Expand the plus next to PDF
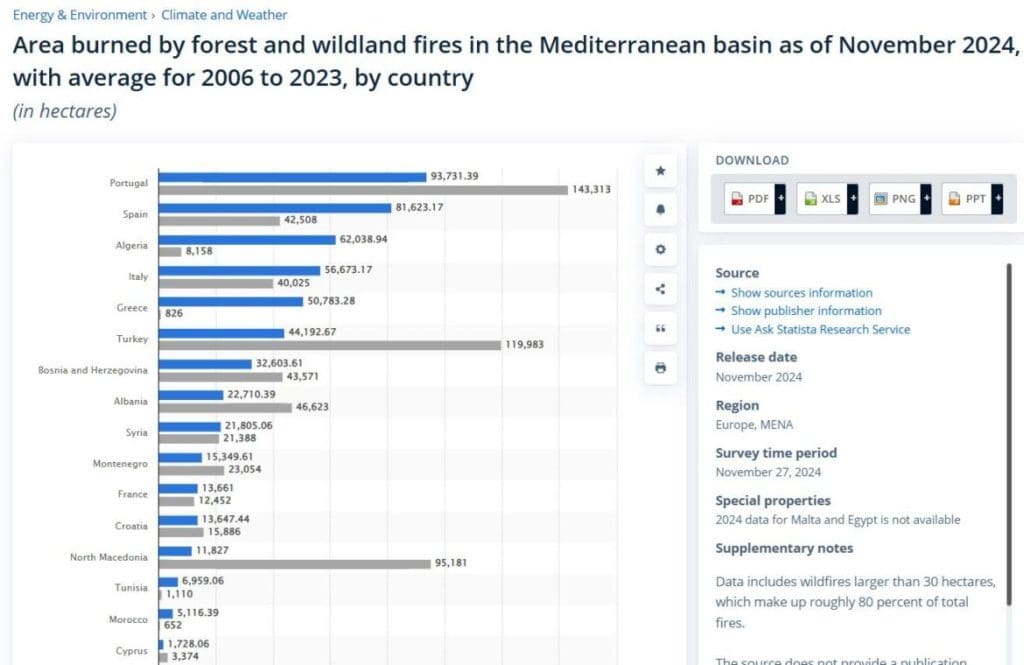The image size is (1024, 665). click(x=780, y=198)
